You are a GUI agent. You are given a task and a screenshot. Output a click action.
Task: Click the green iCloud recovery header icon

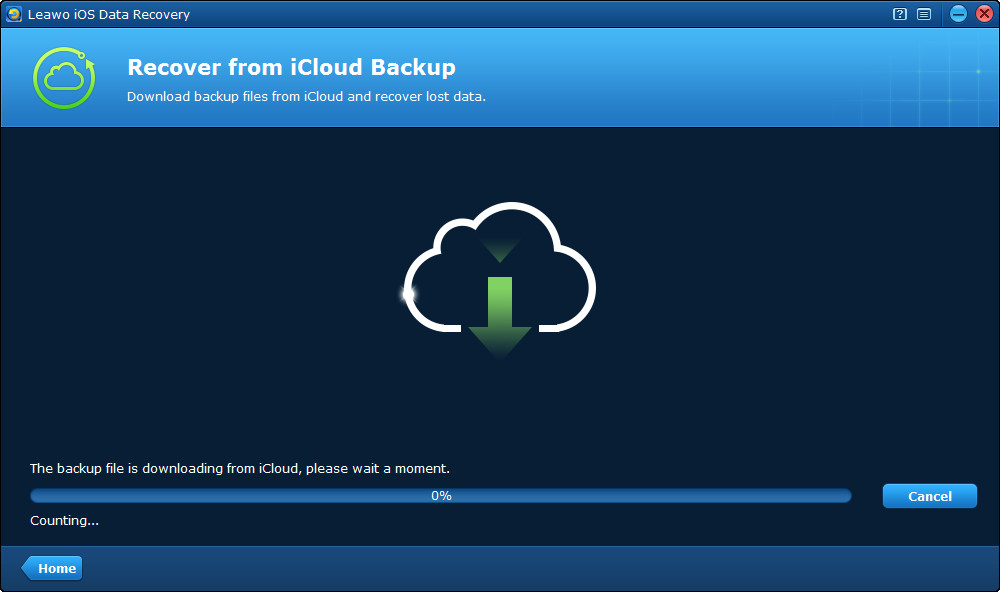64,77
